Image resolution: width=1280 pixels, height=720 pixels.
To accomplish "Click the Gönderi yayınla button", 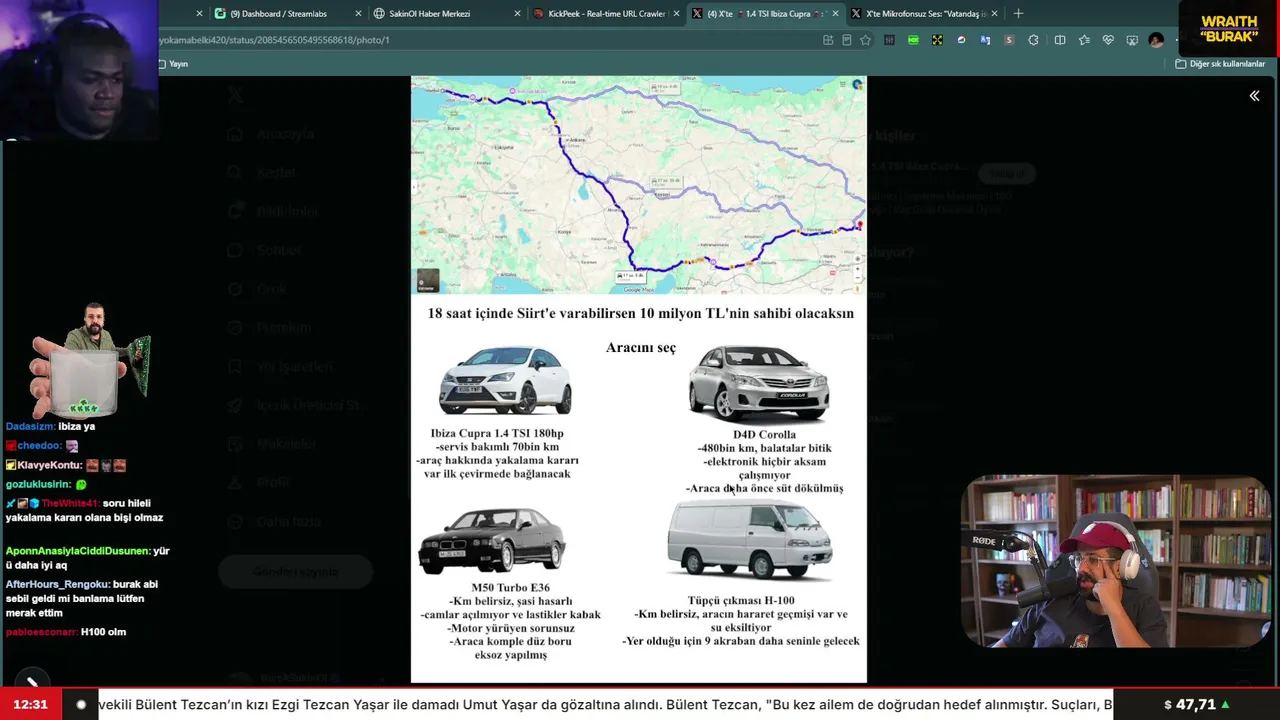I will coord(295,571).
